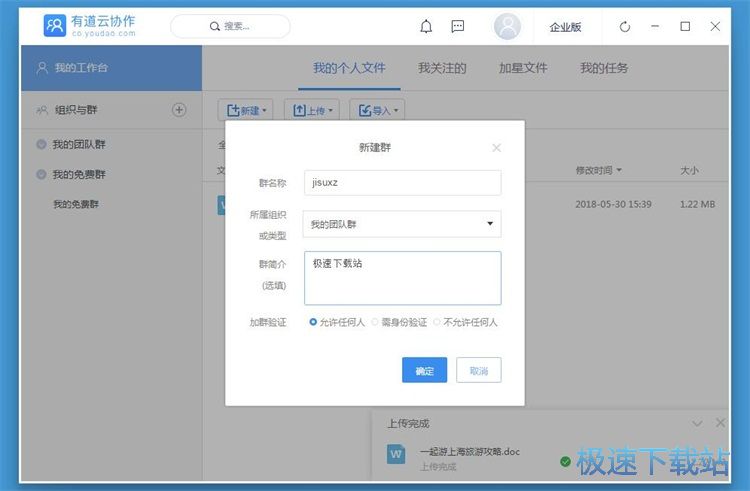This screenshot has height=491, width=750.
Task: Click the refresh icon in title bar
Action: (x=625, y=27)
